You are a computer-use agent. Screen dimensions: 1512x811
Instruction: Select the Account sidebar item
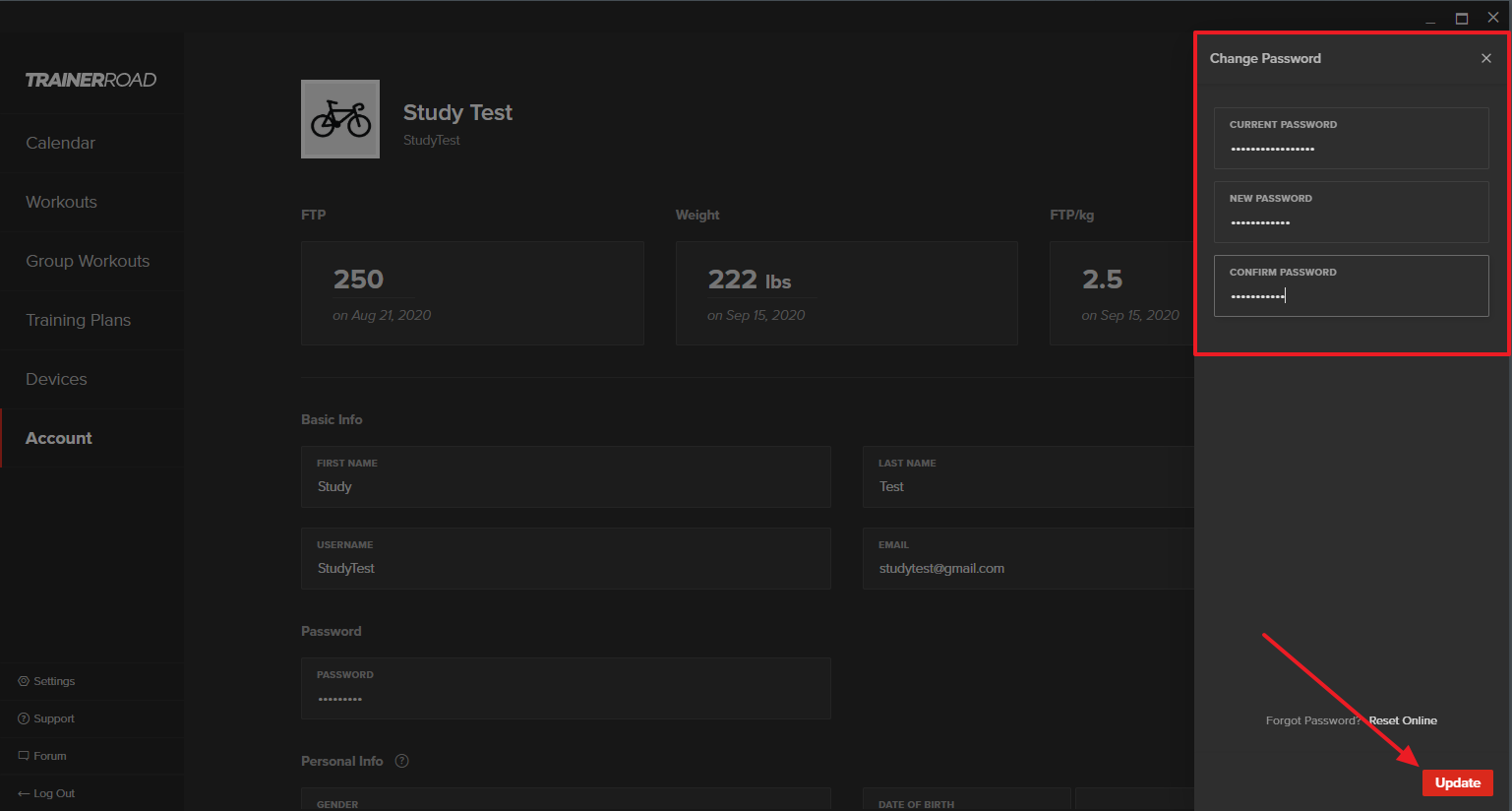click(91, 438)
